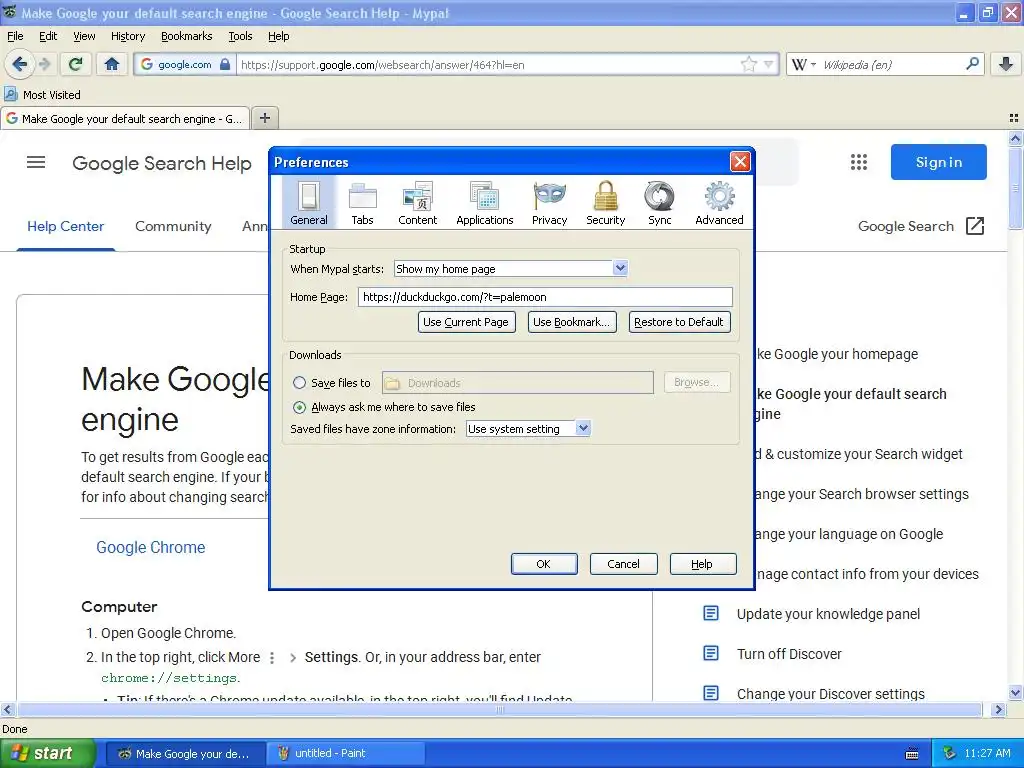
Task: Open the Edit menu
Action: pos(48,36)
